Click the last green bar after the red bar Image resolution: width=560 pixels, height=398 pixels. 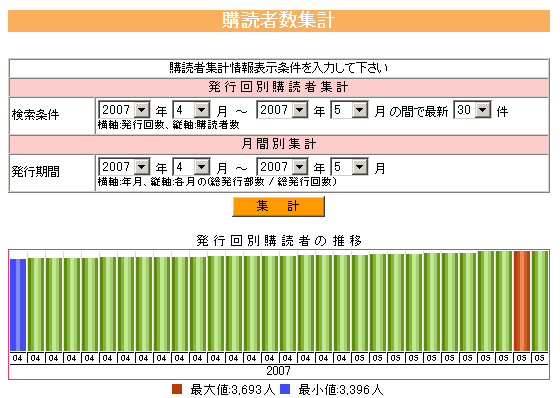pyautogui.click(x=540, y=301)
